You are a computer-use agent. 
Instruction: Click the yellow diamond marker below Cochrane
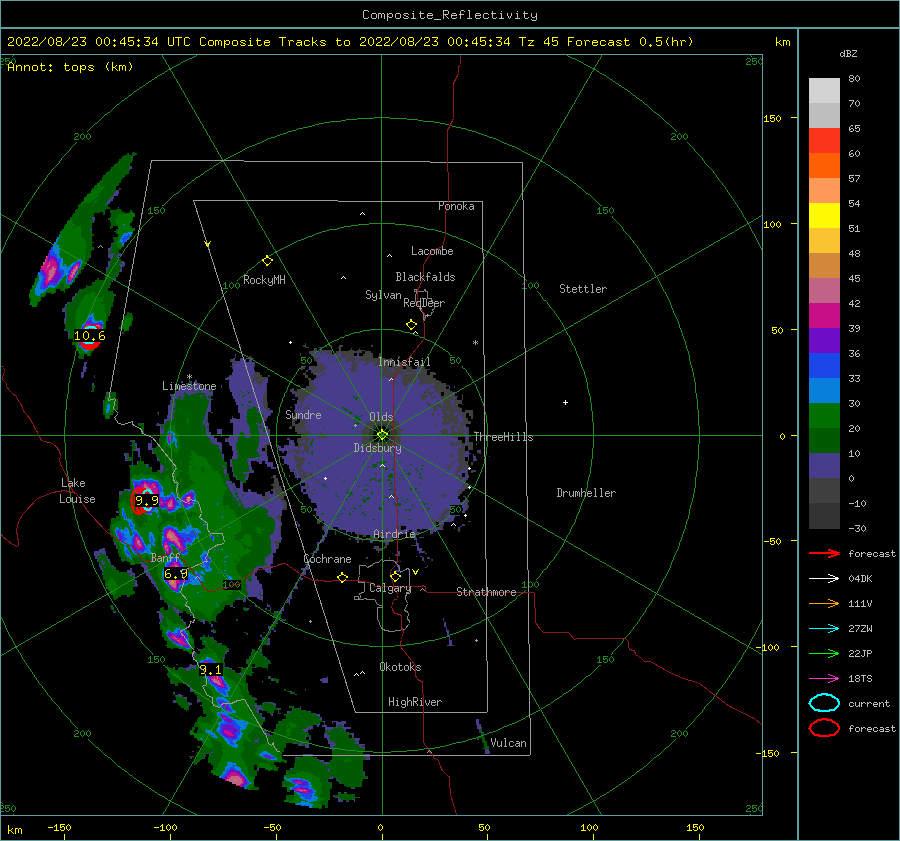point(343,577)
